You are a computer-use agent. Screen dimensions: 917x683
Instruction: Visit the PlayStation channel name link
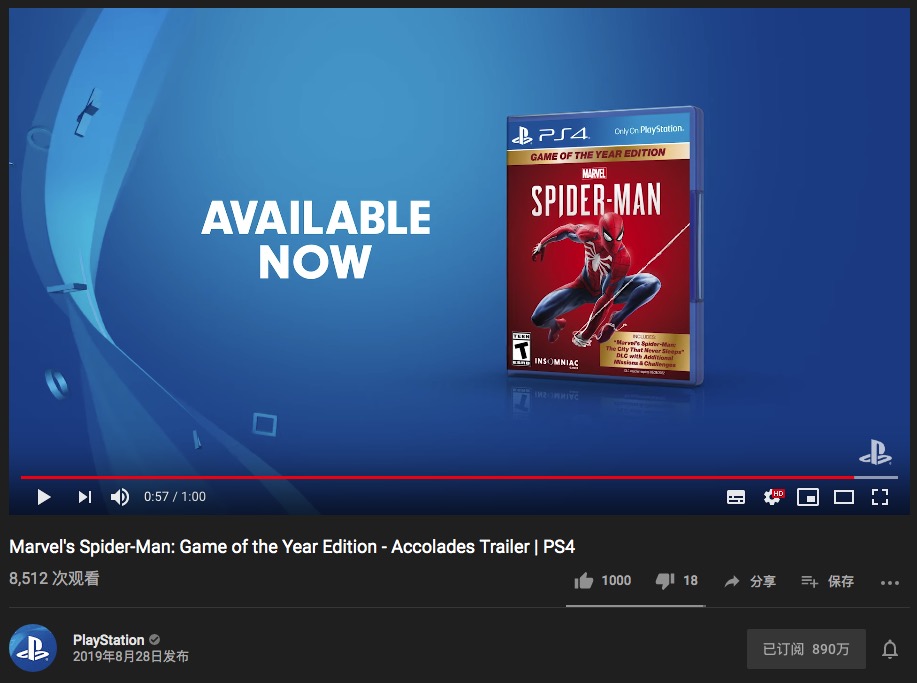[x=109, y=640]
